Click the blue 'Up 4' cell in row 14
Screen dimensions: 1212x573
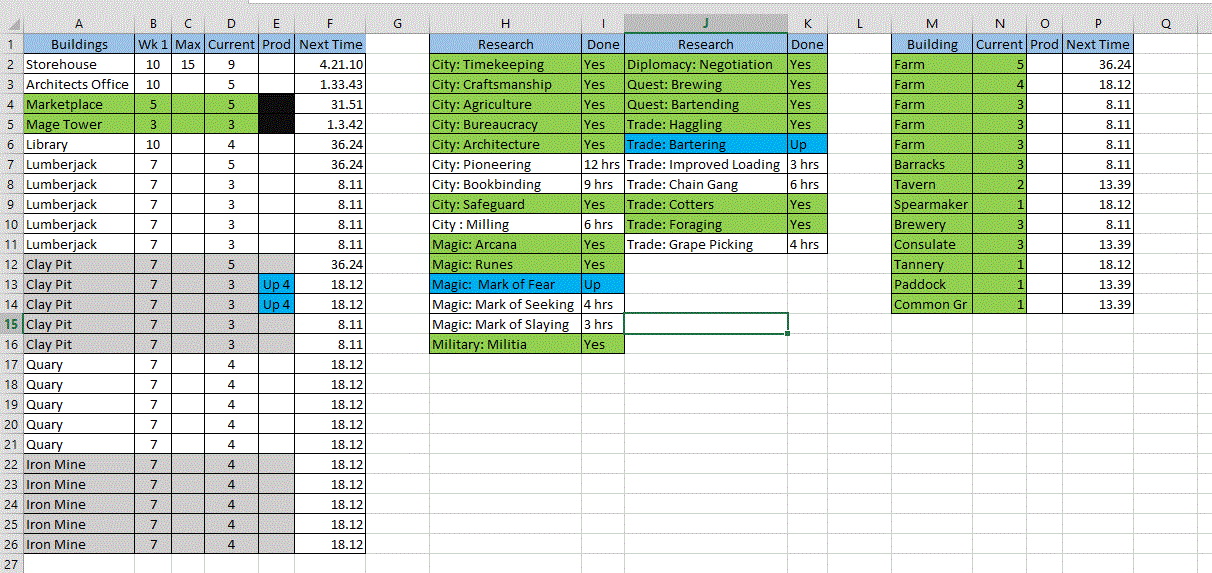276,304
